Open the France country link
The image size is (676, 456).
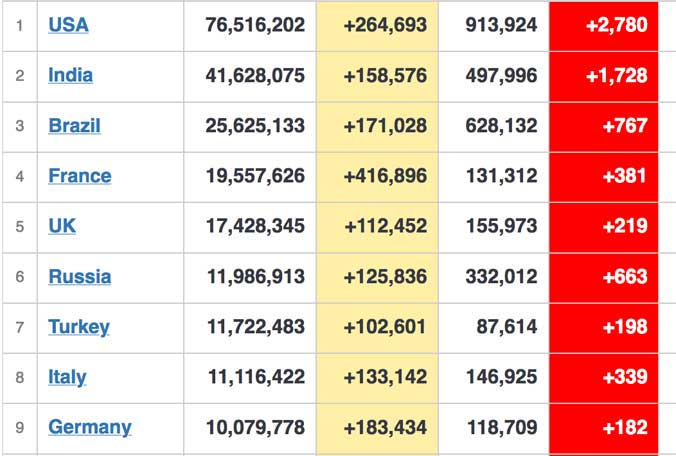(80, 176)
